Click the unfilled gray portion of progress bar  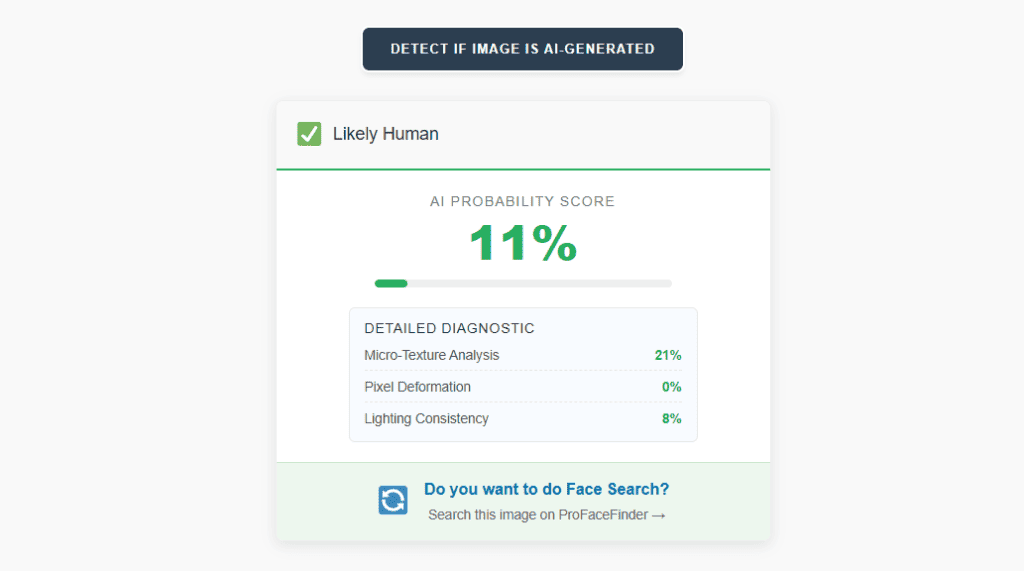(x=540, y=283)
